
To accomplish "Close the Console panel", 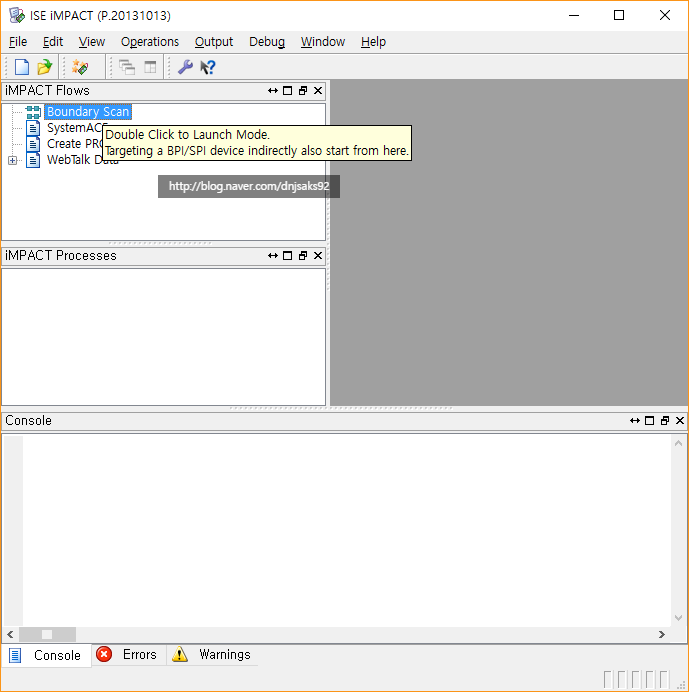I will 680,421.
